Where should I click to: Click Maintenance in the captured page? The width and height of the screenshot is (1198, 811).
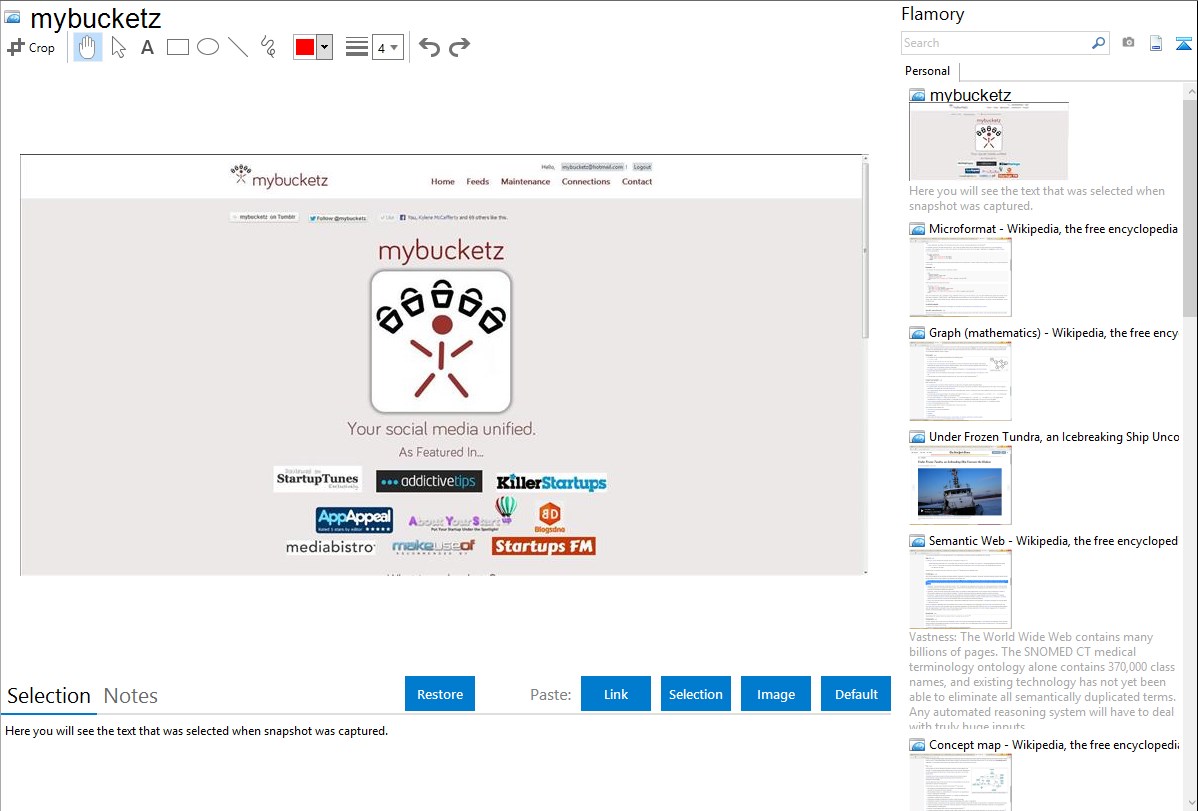pos(525,182)
